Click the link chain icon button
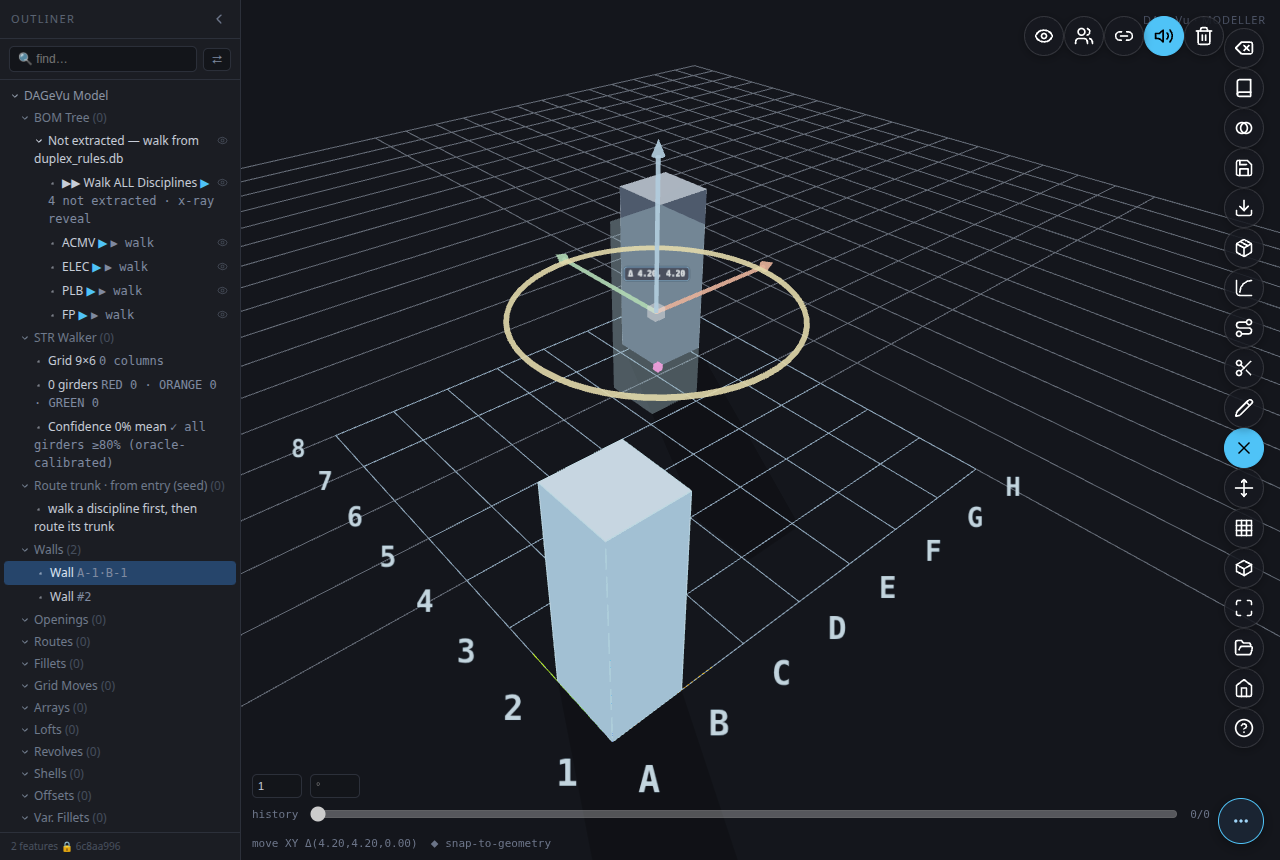The width and height of the screenshot is (1280, 860). coord(1124,36)
